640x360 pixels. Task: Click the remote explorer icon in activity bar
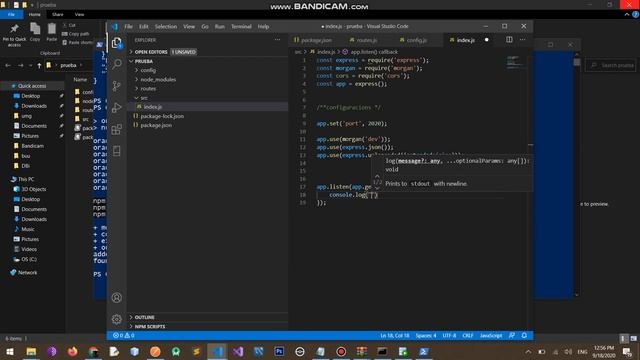(x=117, y=151)
